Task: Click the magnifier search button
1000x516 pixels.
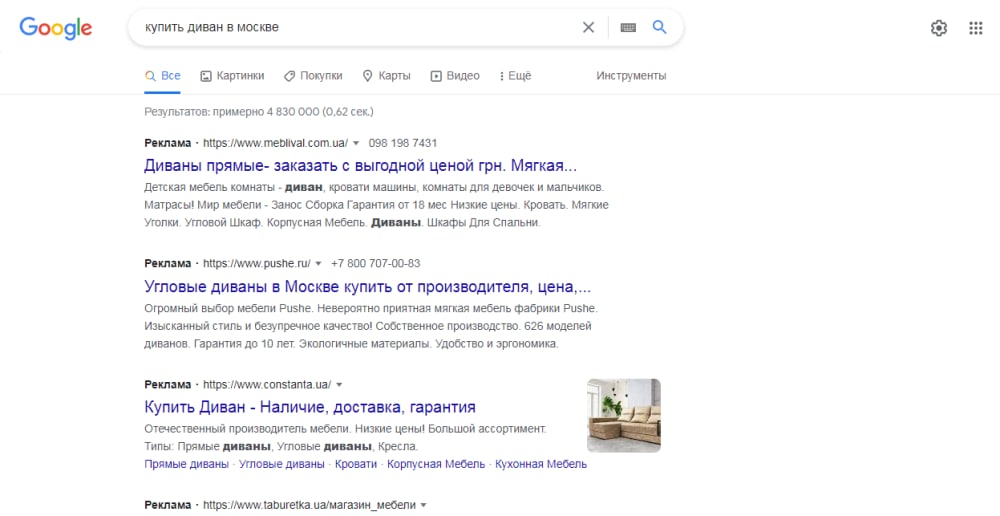Action: [659, 27]
